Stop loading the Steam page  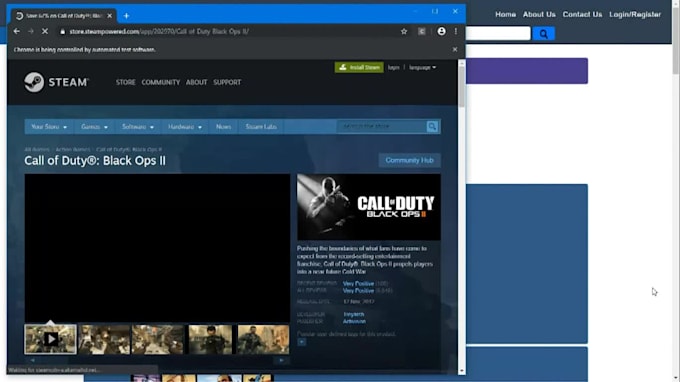click(x=45, y=31)
